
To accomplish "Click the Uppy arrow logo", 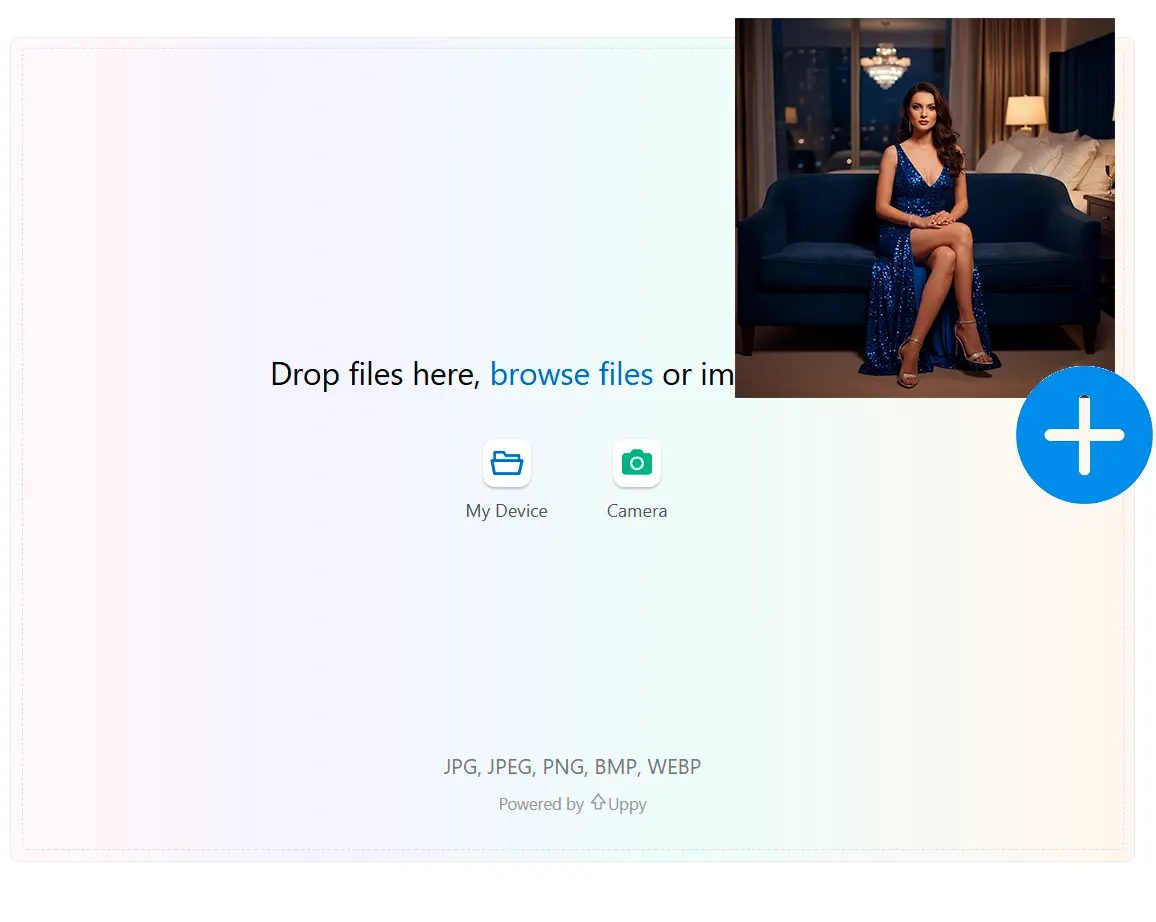I will click(598, 802).
